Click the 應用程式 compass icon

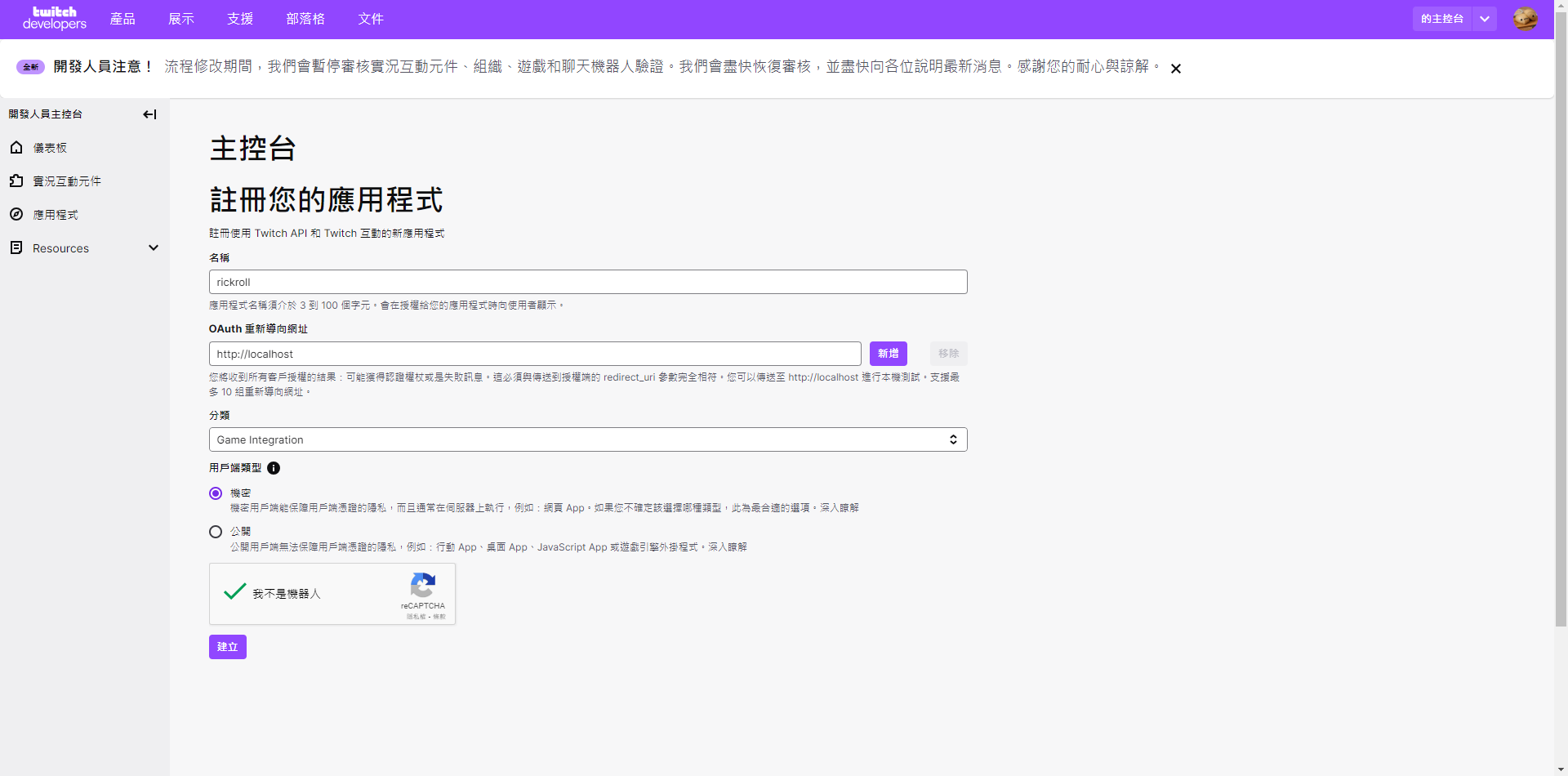coord(16,215)
